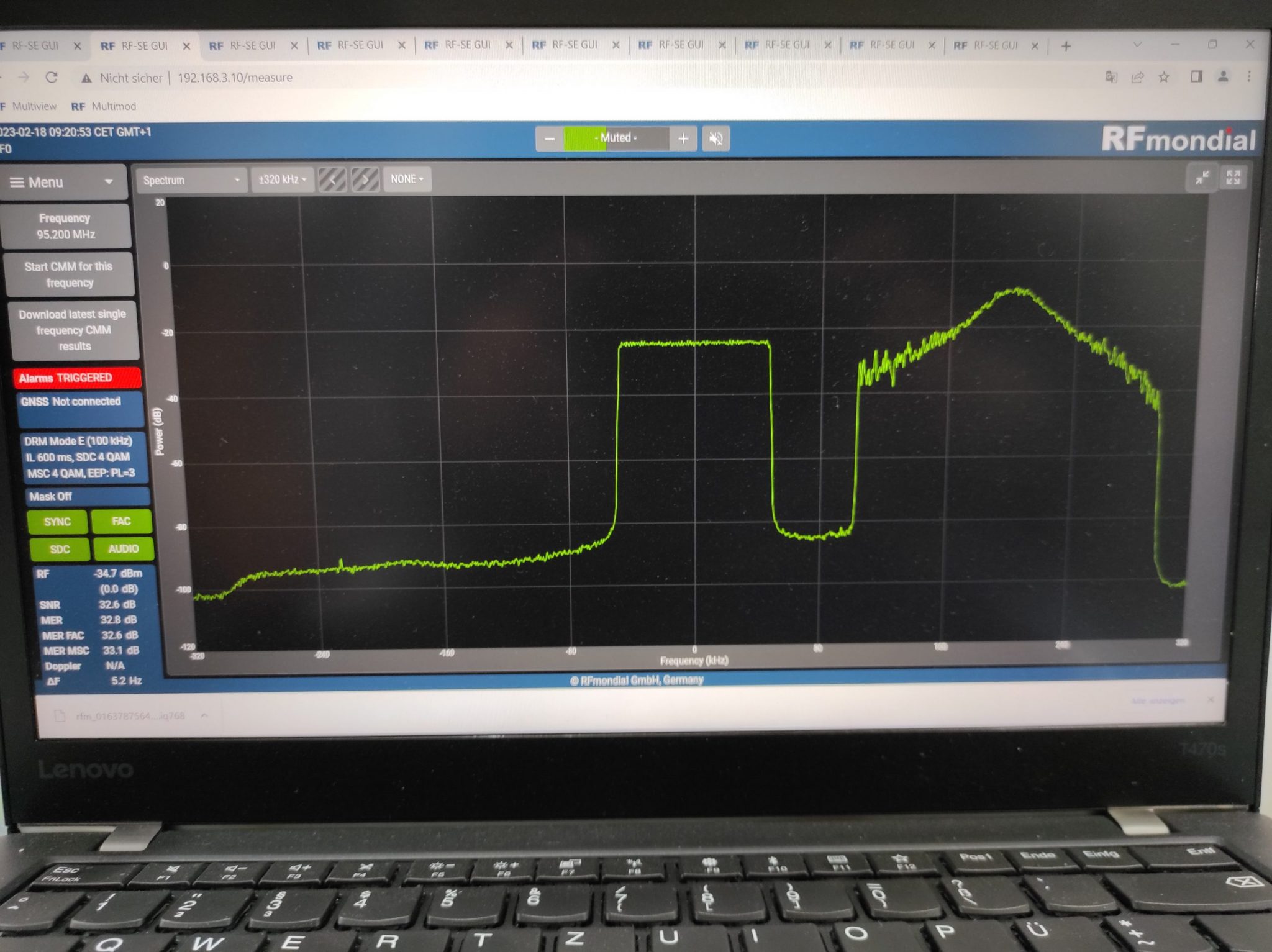Toggle the AUDIO status indicator

[x=124, y=549]
